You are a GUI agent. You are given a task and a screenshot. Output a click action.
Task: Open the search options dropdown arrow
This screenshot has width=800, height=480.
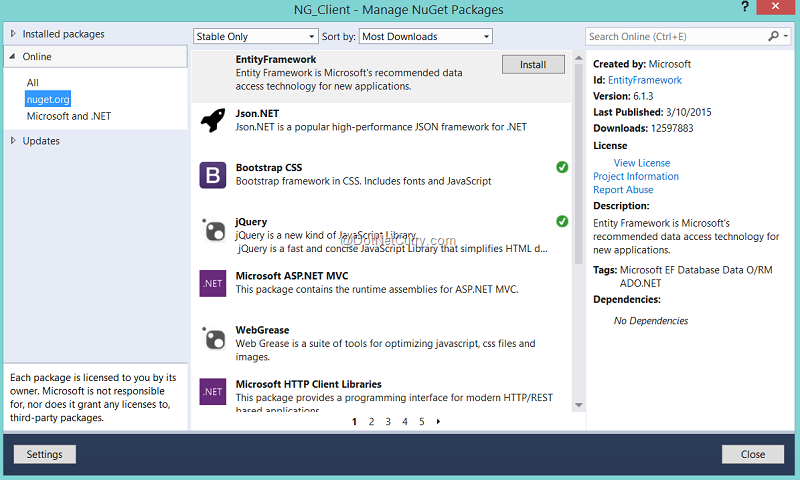click(786, 36)
